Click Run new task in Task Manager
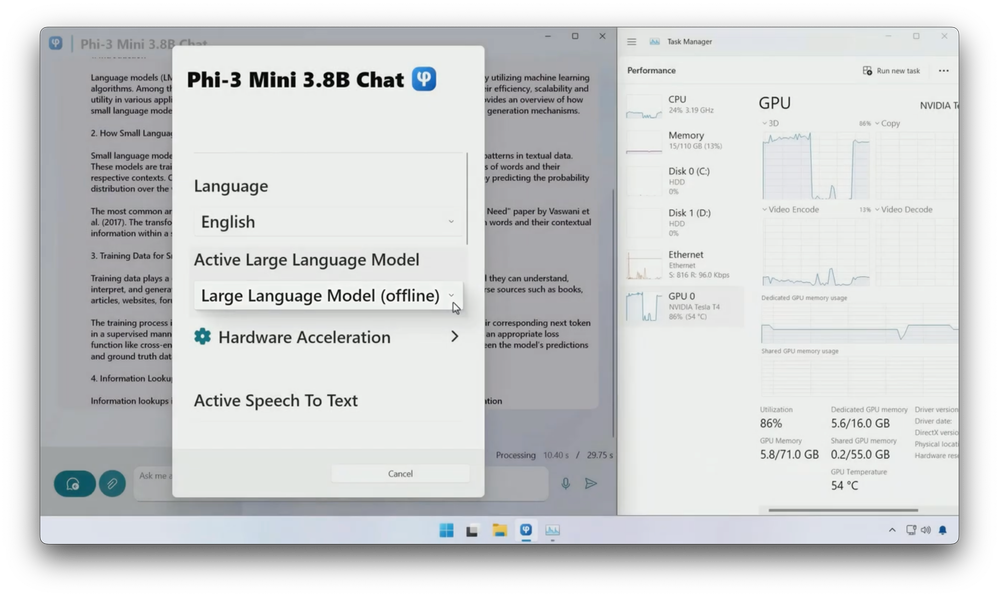The image size is (999, 597). pyautogui.click(x=891, y=71)
